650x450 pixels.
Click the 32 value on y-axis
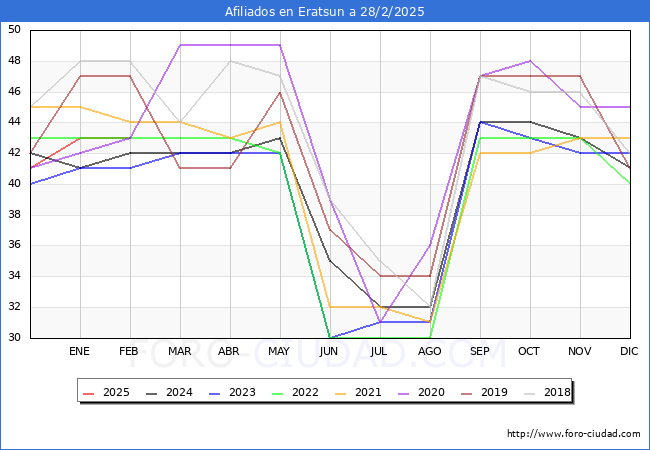(14, 307)
